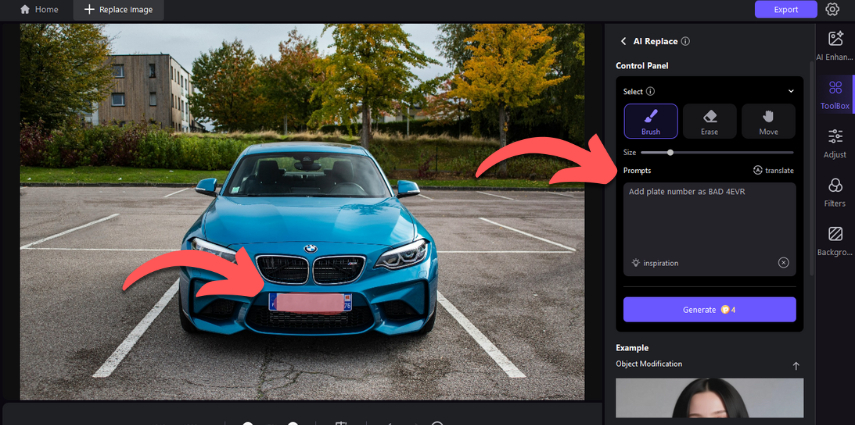Open the AI Enhance sidebar panel
This screenshot has height=425, width=855.
click(x=835, y=45)
